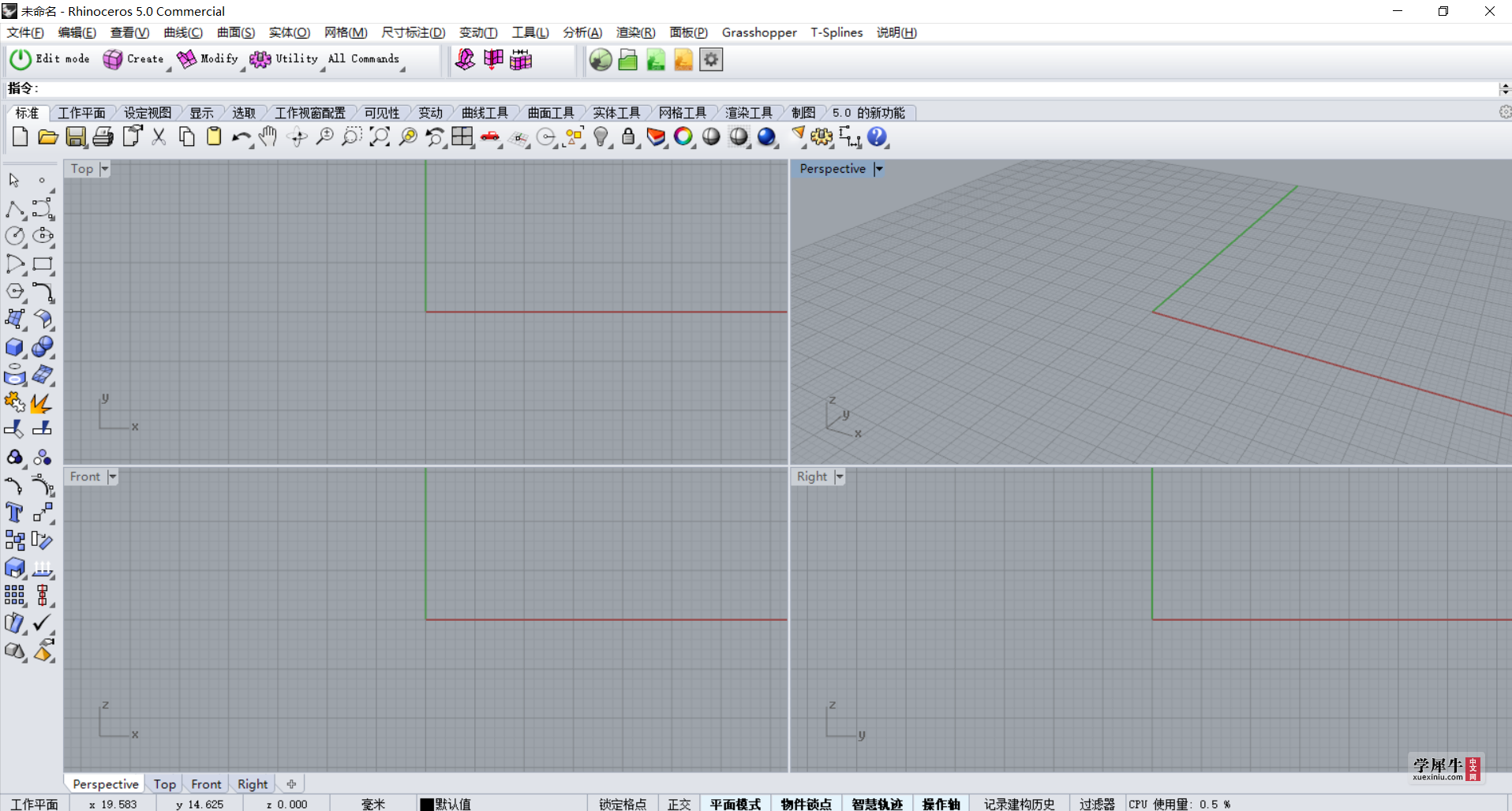Open a file with the folder icon

[x=47, y=137]
